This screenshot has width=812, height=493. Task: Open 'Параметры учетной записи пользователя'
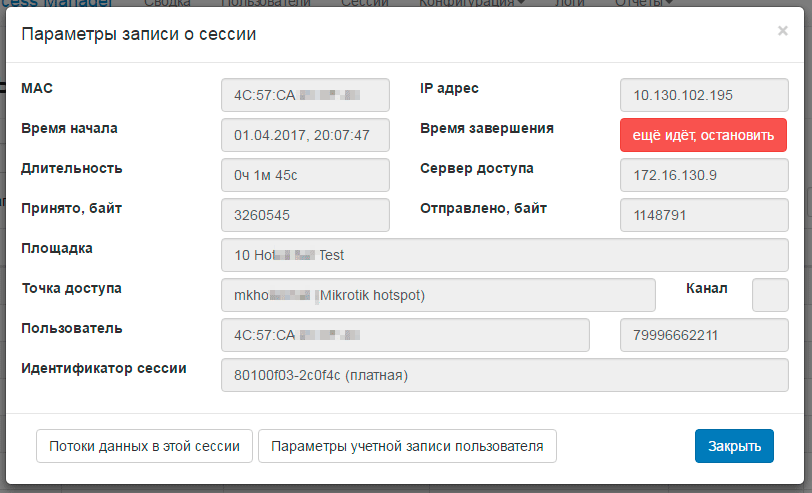click(407, 446)
